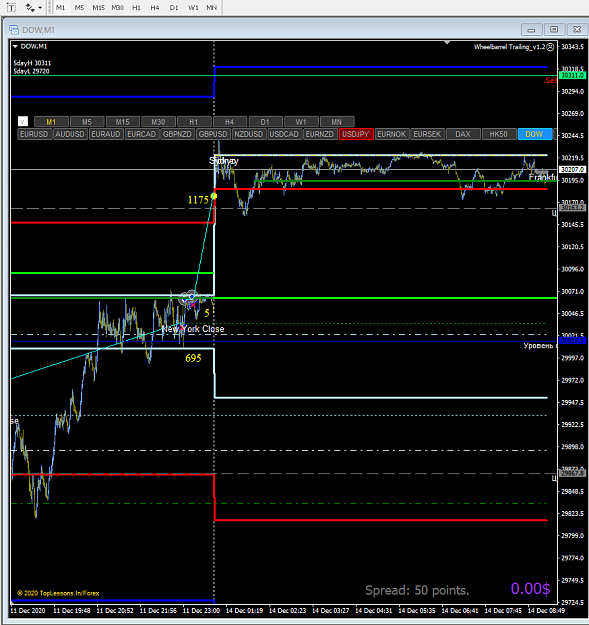
Task: Switch chart symbol to AUDUSD
Action: tap(70, 134)
